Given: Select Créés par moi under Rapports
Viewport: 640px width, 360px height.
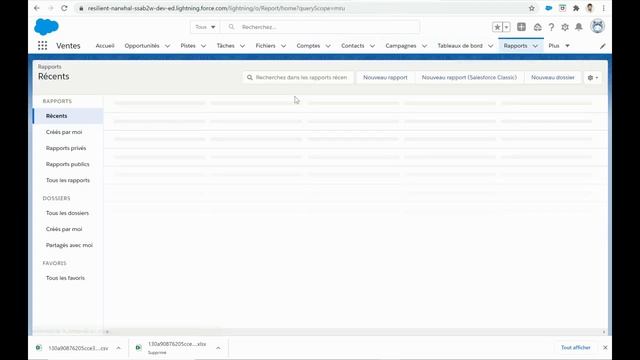Looking at the screenshot, I should (64, 132).
